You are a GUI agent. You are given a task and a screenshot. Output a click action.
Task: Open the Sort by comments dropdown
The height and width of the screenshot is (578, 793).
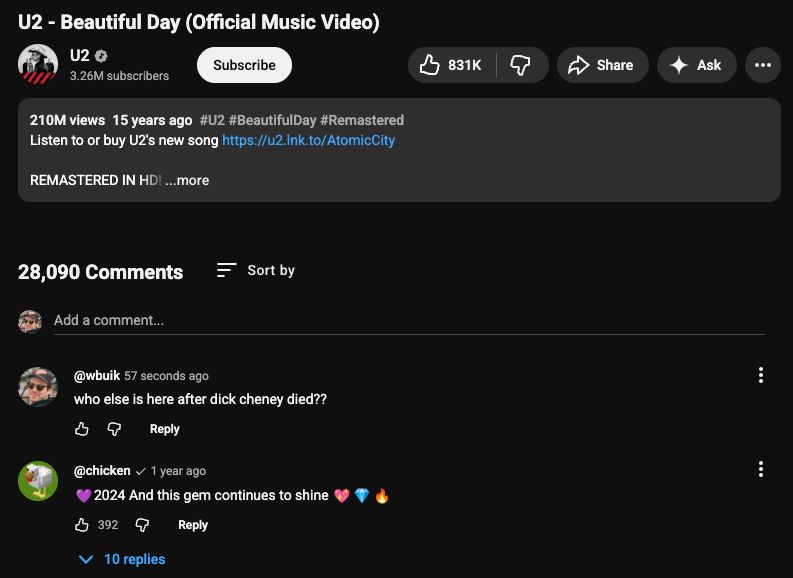coord(256,270)
